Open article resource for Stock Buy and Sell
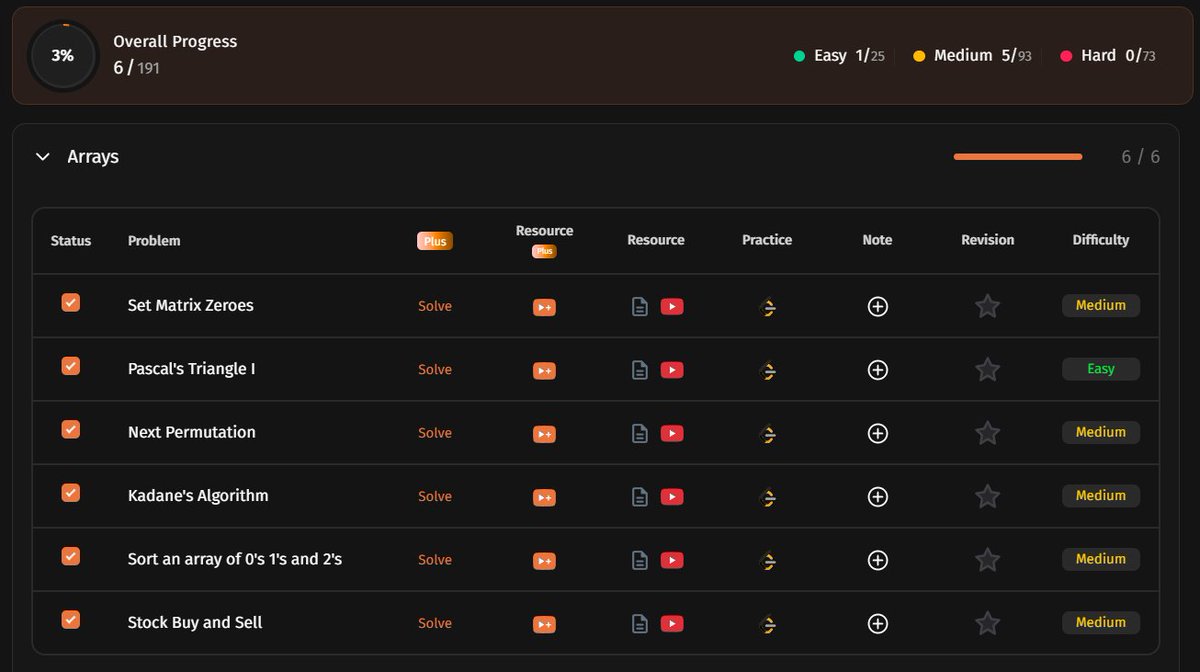The height and width of the screenshot is (672, 1200). point(640,624)
